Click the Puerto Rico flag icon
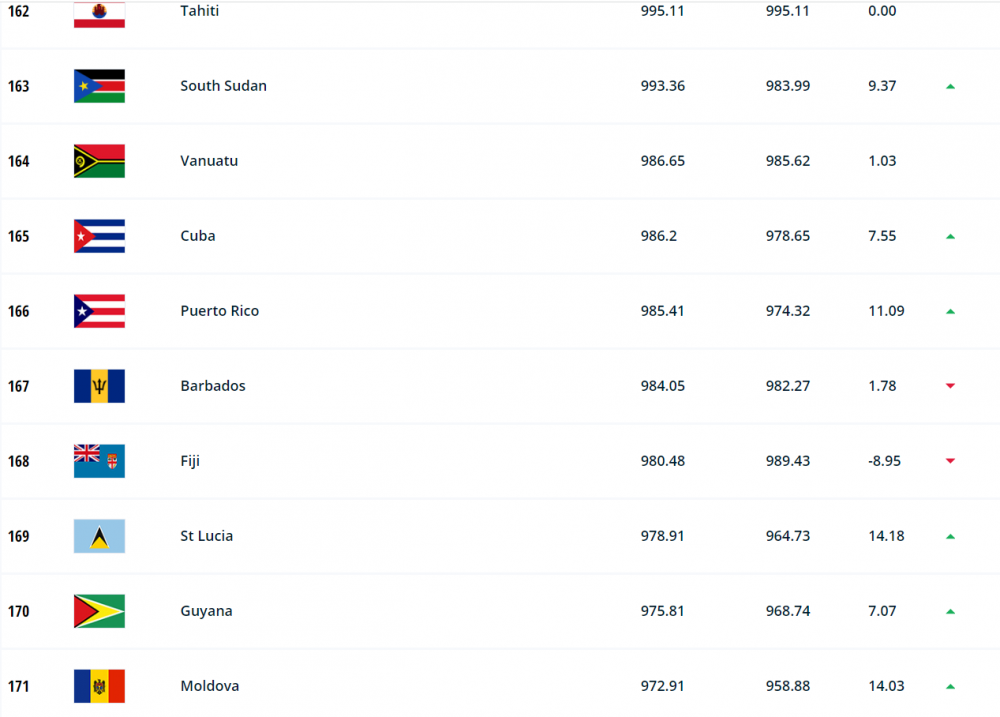The height and width of the screenshot is (717, 1000). coord(99,311)
